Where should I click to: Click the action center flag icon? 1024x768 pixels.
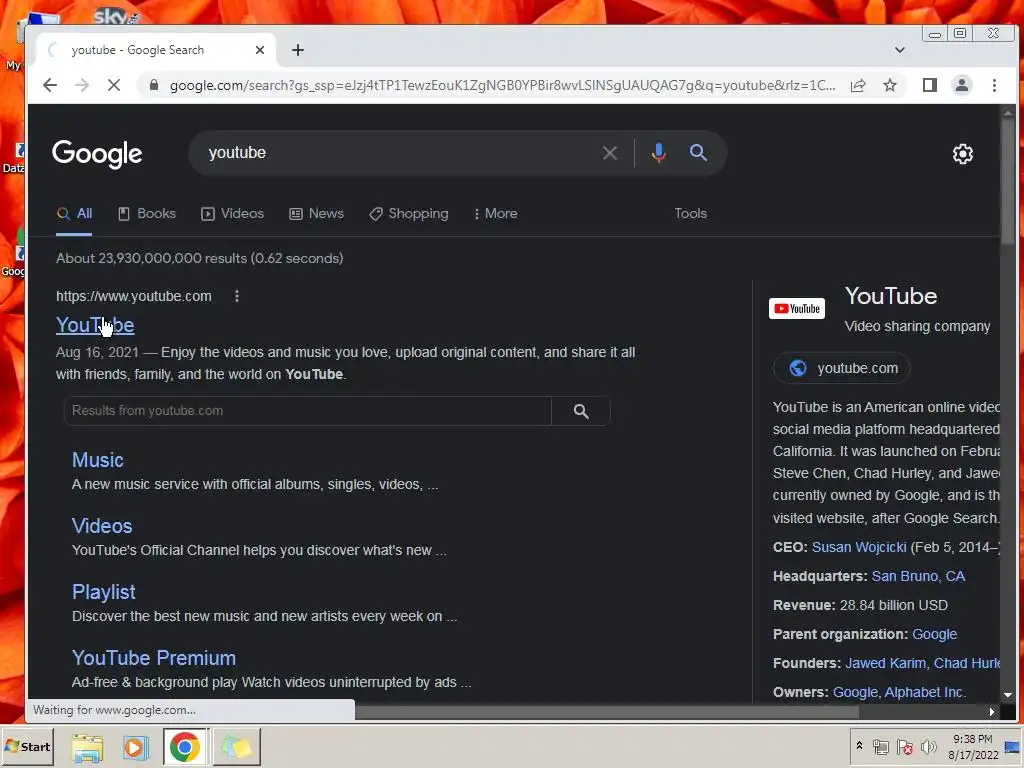click(904, 746)
